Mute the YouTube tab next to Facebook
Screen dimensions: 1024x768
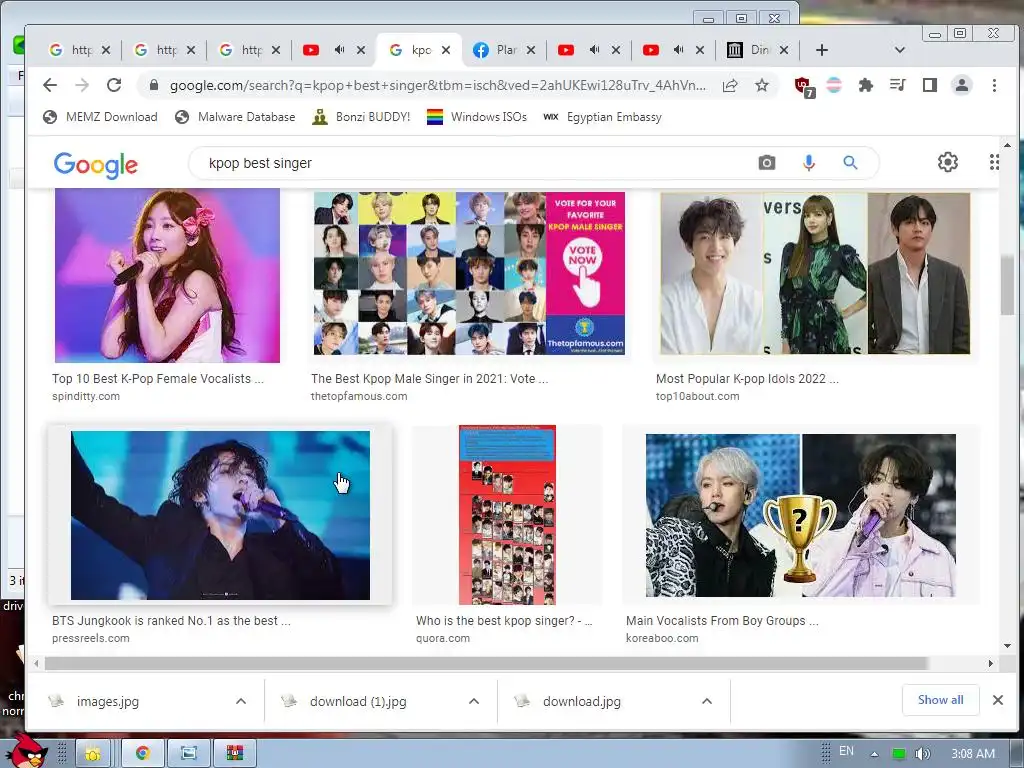pyautogui.click(x=594, y=50)
